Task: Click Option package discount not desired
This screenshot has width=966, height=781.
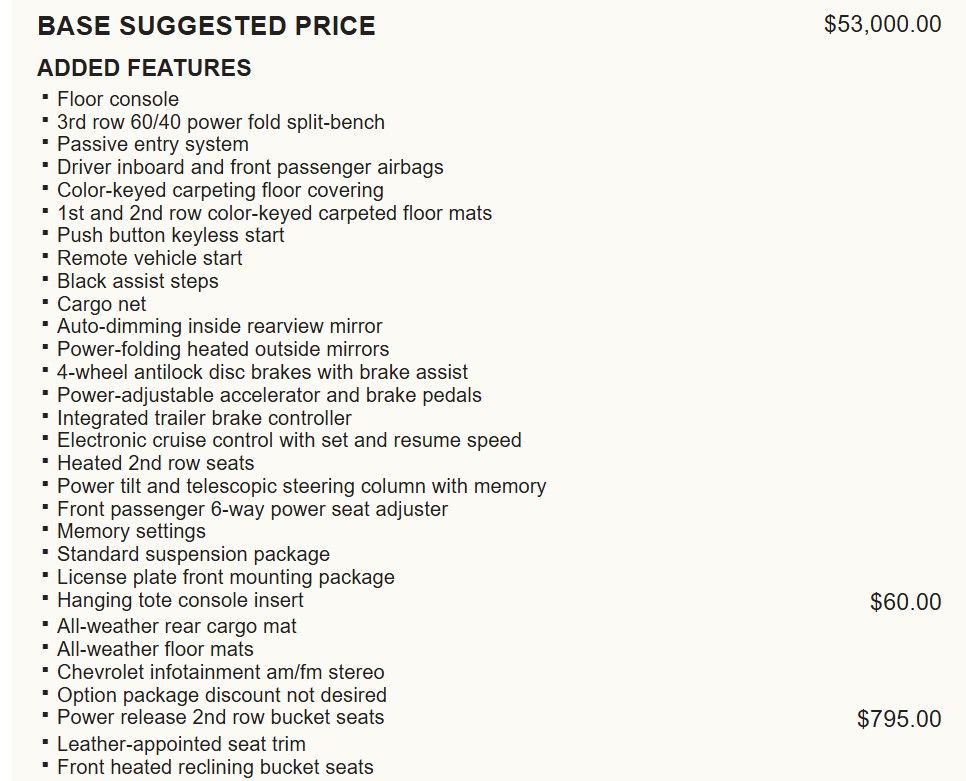Action: point(222,695)
